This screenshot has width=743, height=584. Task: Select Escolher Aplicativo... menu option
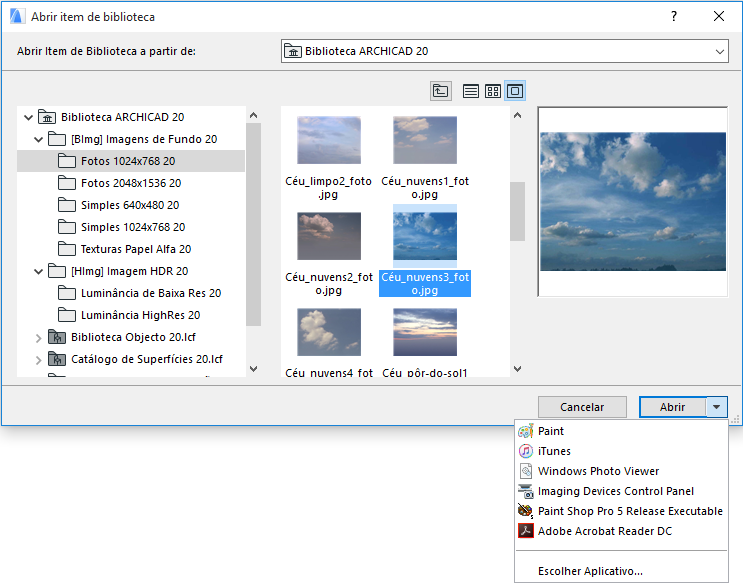(x=622, y=571)
